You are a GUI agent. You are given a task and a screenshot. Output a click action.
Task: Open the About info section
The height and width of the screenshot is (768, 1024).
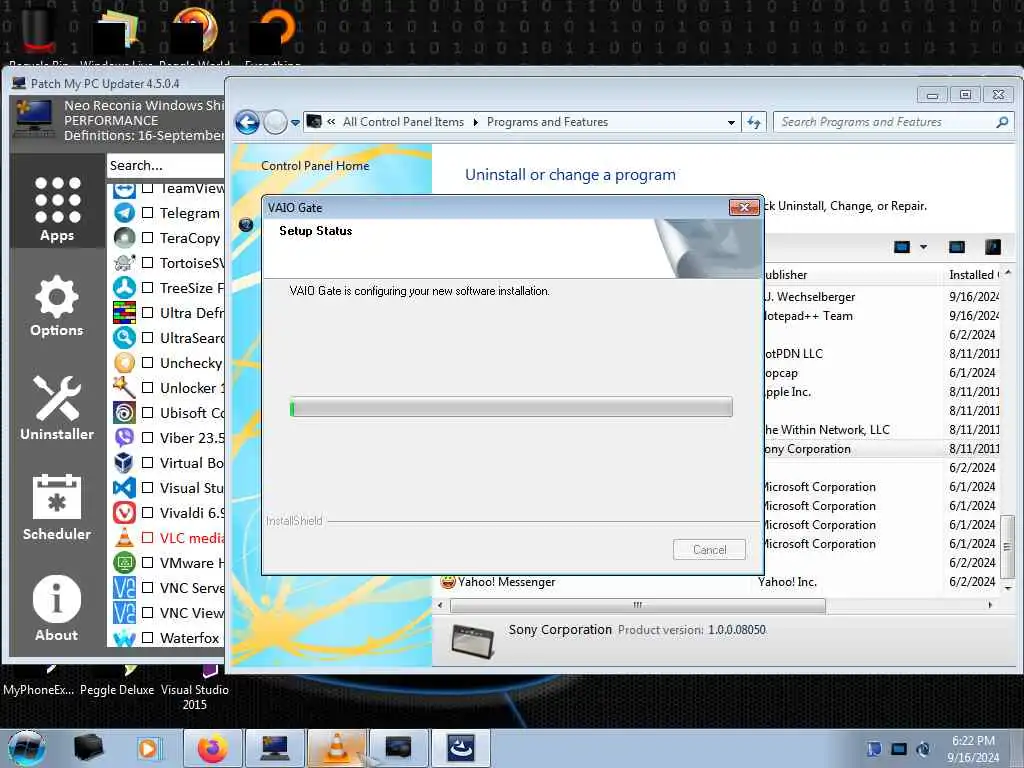click(x=57, y=608)
